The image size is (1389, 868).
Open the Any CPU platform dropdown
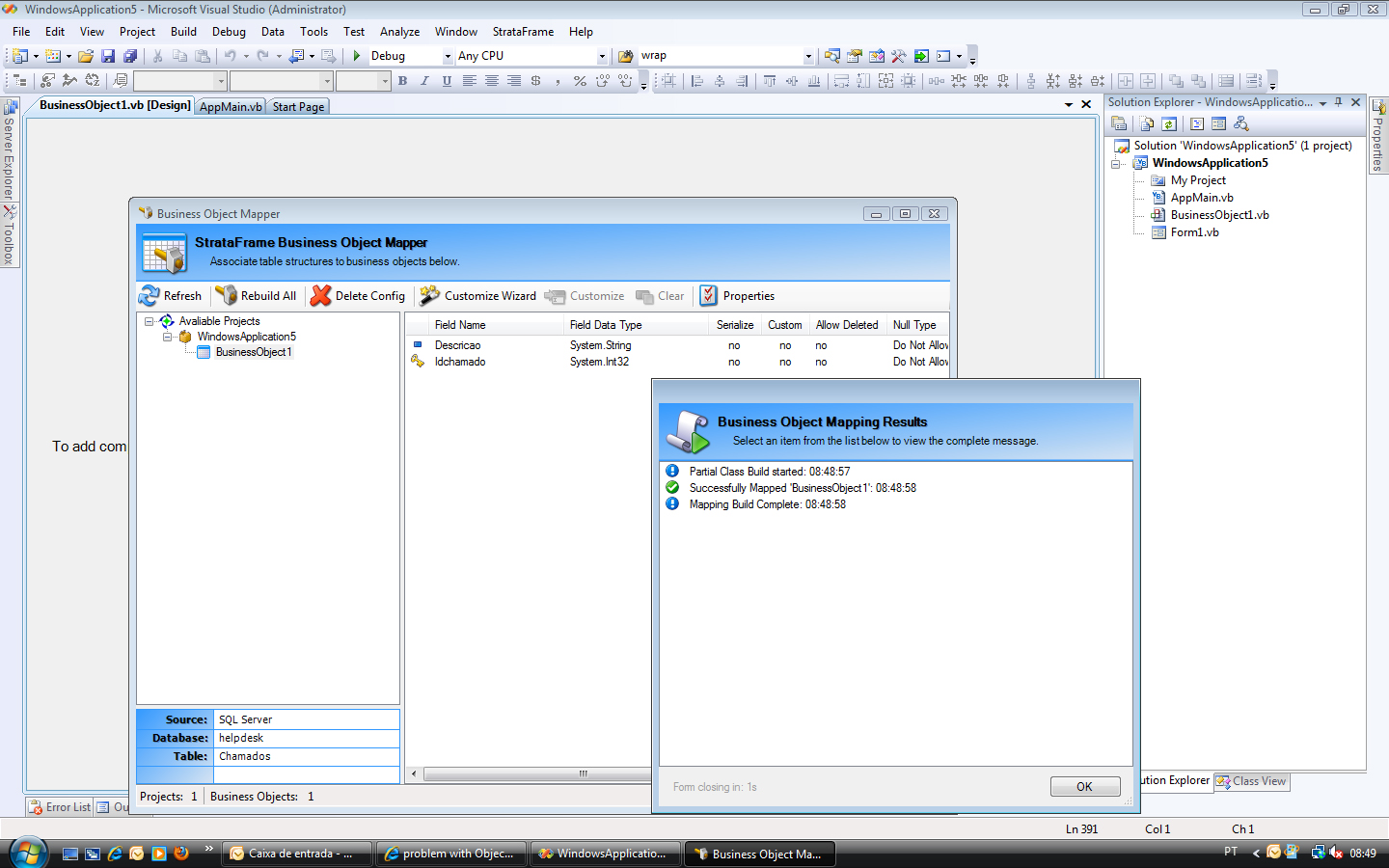[x=602, y=56]
